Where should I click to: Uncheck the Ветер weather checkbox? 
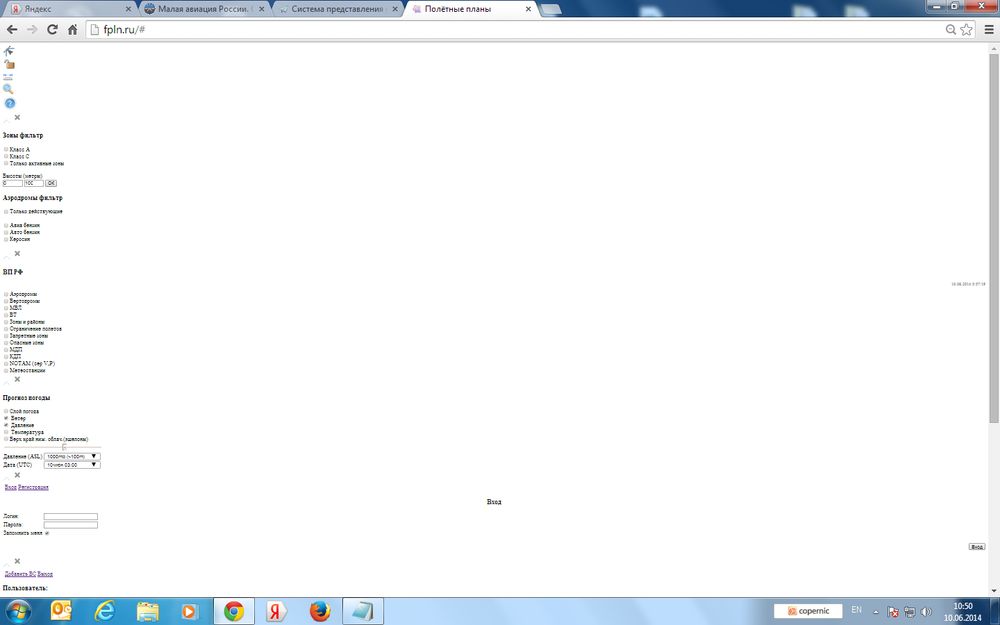6,418
